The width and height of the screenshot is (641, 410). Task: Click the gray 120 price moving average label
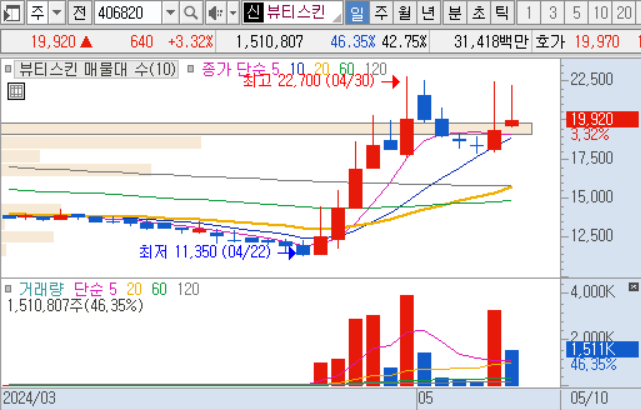tap(375, 69)
